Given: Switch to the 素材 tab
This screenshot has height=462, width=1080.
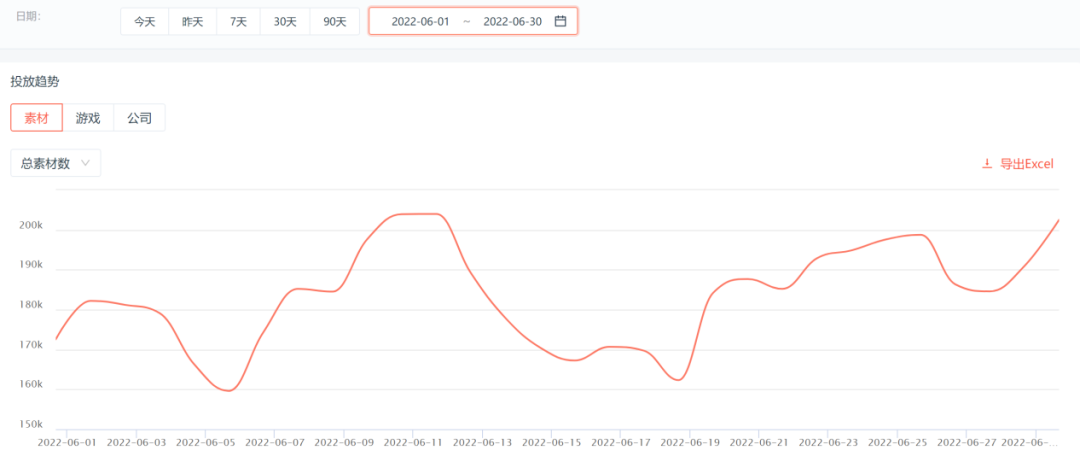Looking at the screenshot, I should click(x=37, y=118).
